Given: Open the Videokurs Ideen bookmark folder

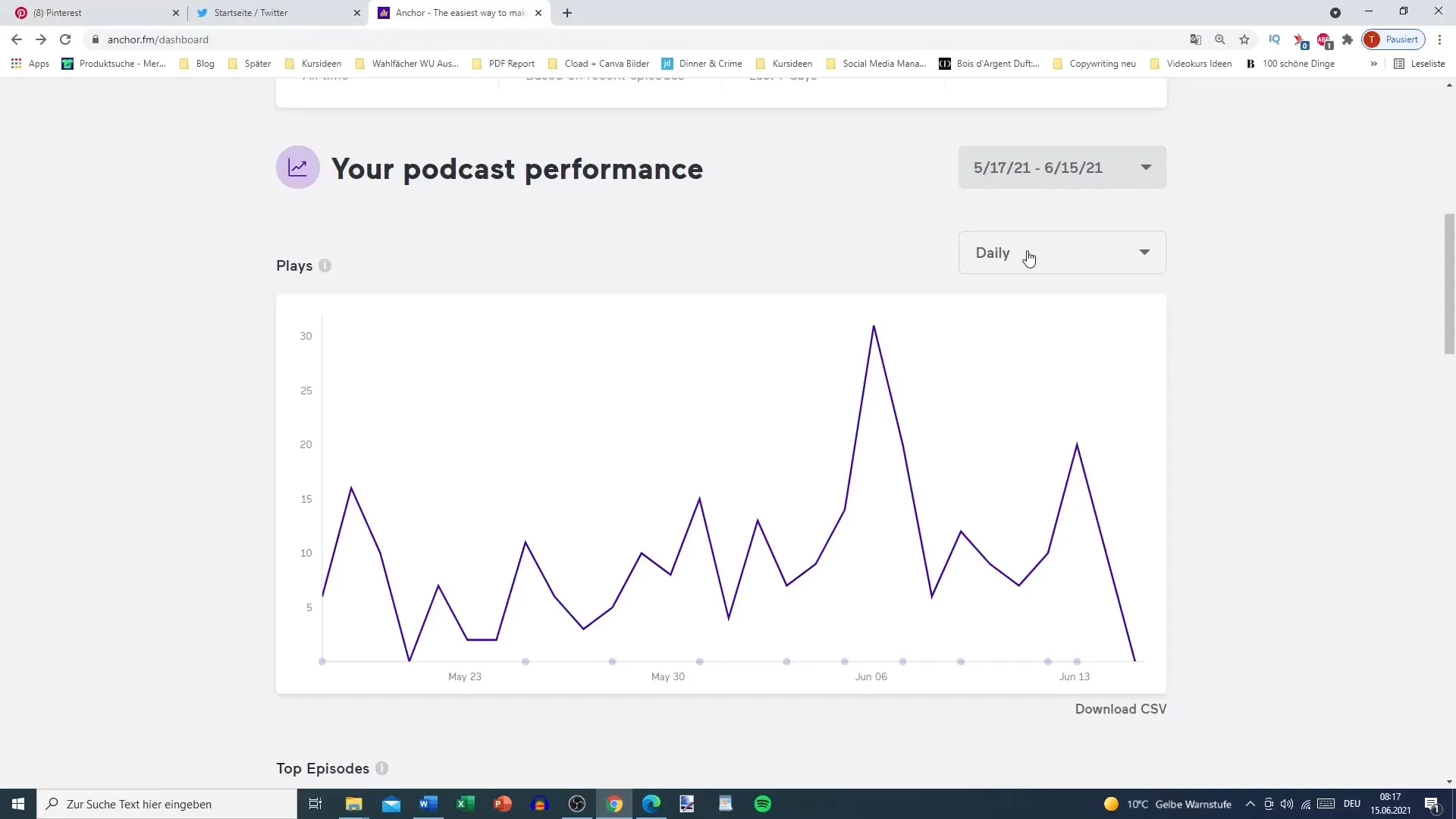Looking at the screenshot, I should pyautogui.click(x=1191, y=64).
